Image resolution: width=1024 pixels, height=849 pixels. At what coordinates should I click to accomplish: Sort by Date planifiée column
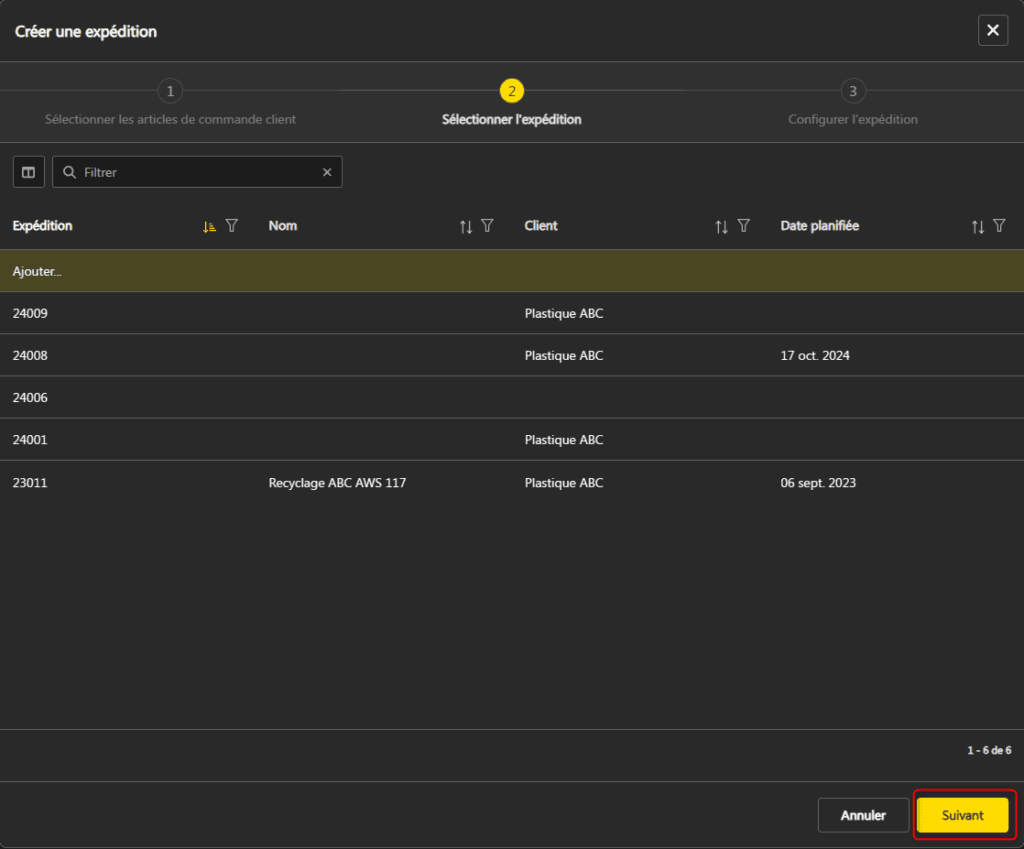coord(977,227)
